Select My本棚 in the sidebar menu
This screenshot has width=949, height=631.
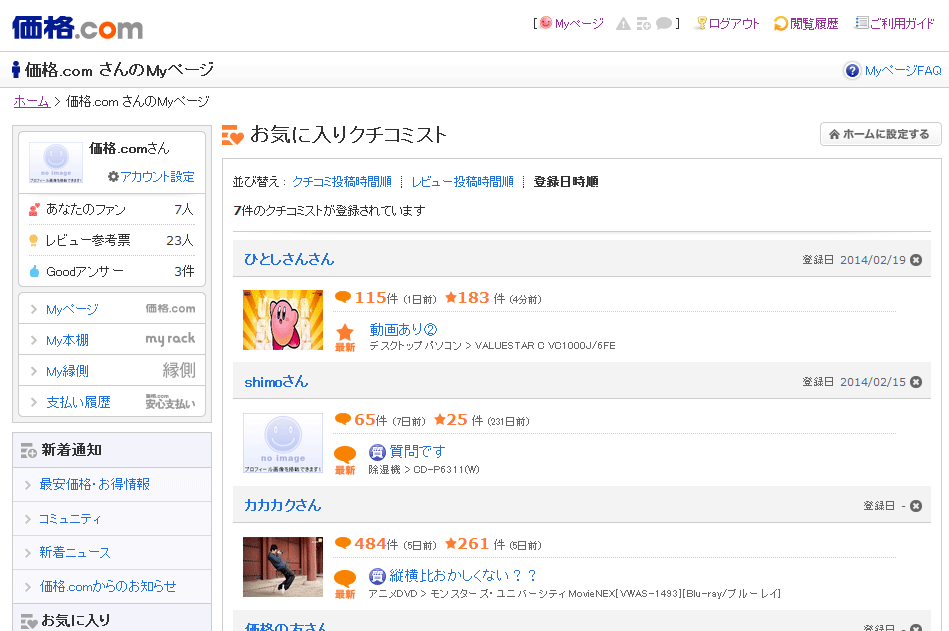pyautogui.click(x=112, y=340)
